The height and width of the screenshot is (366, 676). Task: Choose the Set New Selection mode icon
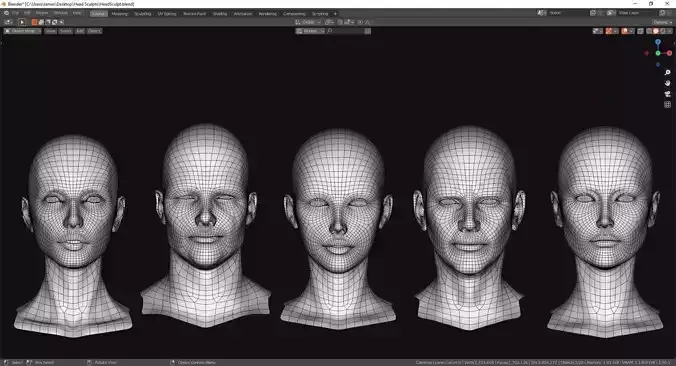(34, 22)
